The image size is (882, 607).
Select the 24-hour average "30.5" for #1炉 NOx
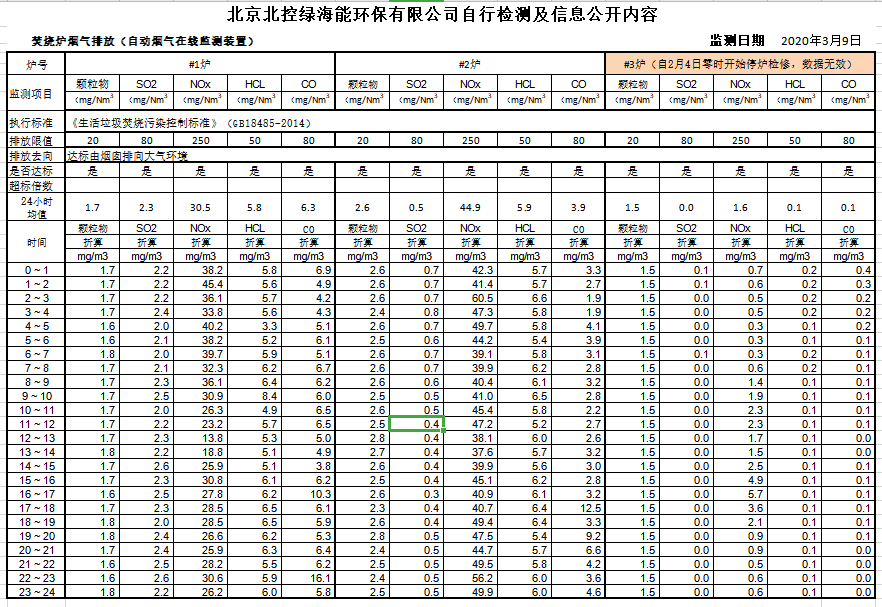tap(200, 208)
